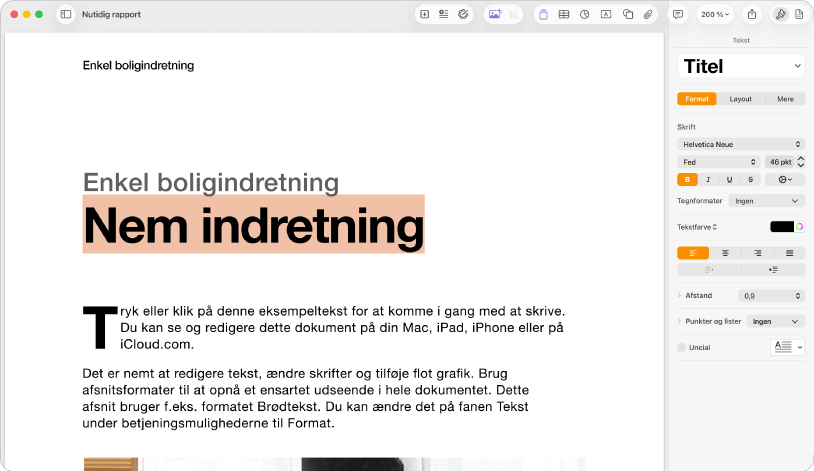The height and width of the screenshot is (471, 814).
Task: Click the paragraph starting Det er nemt
Action: click(305, 398)
